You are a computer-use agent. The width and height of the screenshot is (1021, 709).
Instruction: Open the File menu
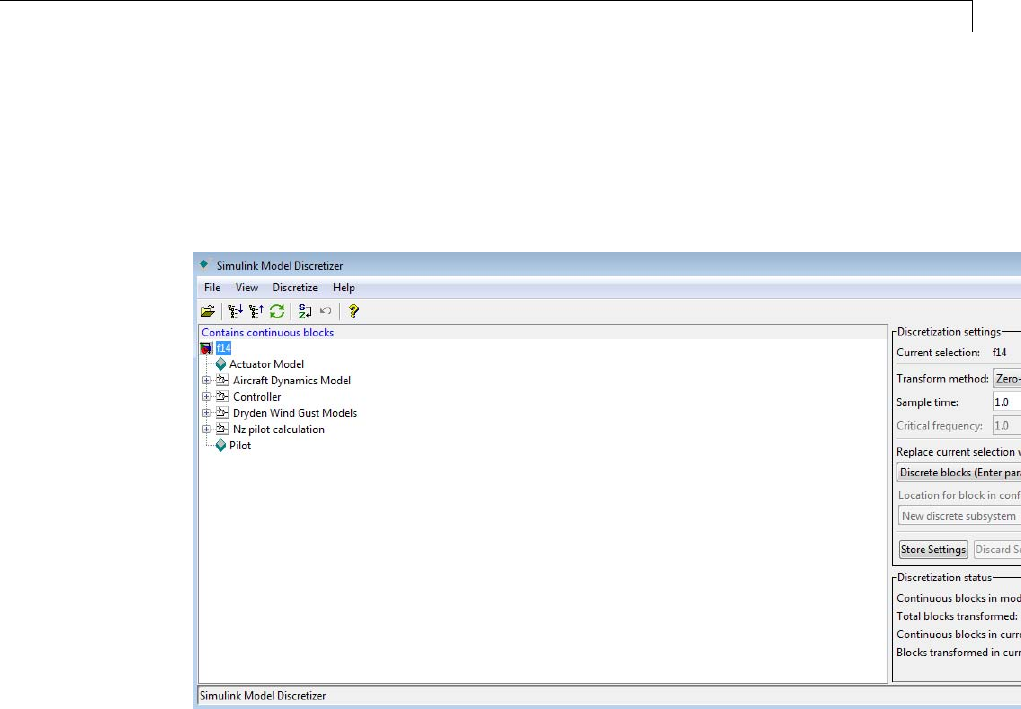(x=212, y=287)
